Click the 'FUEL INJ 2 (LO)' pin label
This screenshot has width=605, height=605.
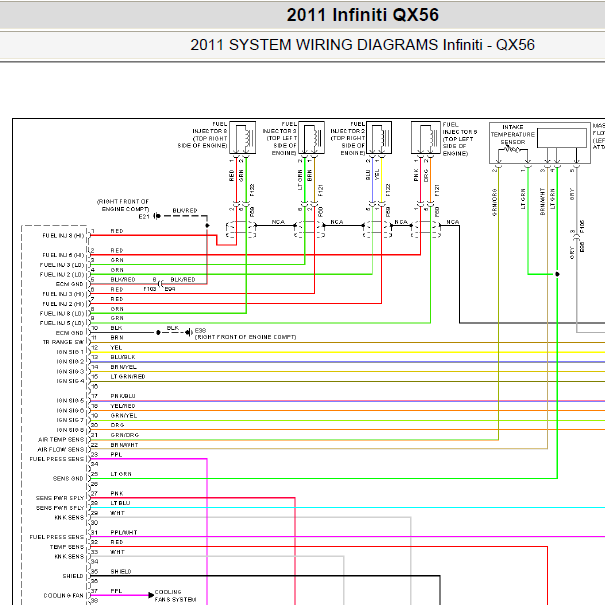[x=62, y=274]
